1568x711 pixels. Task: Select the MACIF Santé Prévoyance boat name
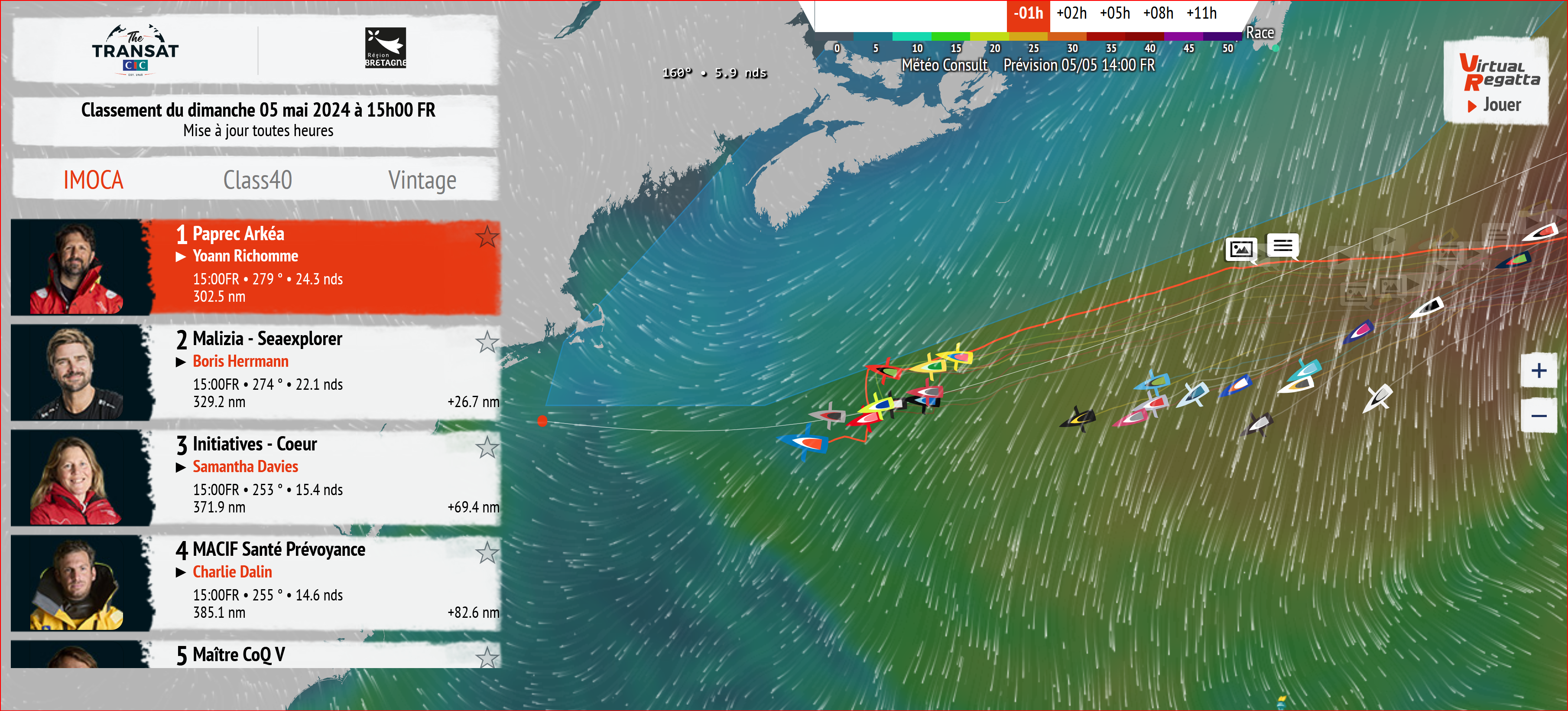point(279,550)
